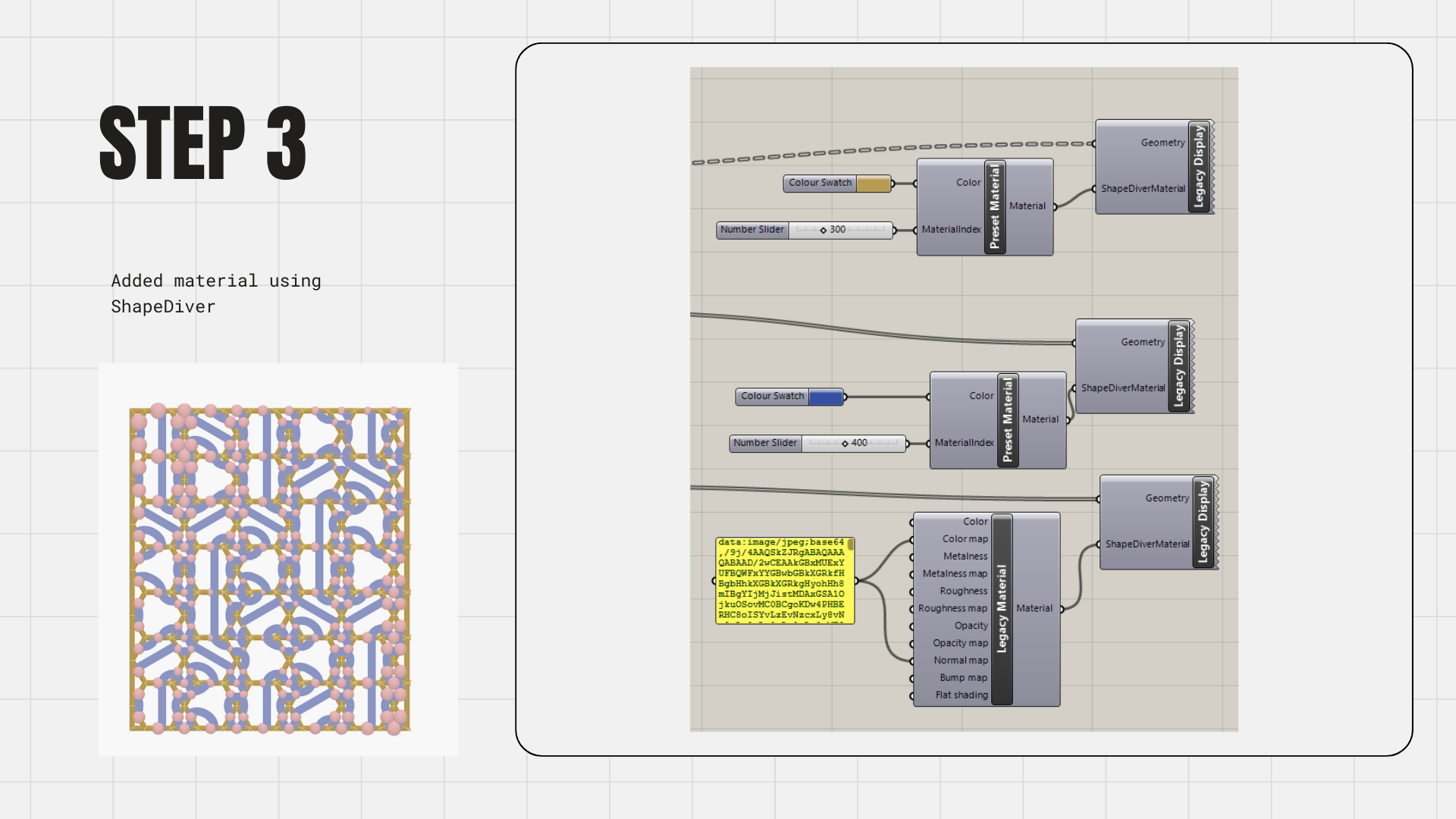Select the middle Legacy Display component
The image size is (1456, 819).
click(x=1178, y=366)
